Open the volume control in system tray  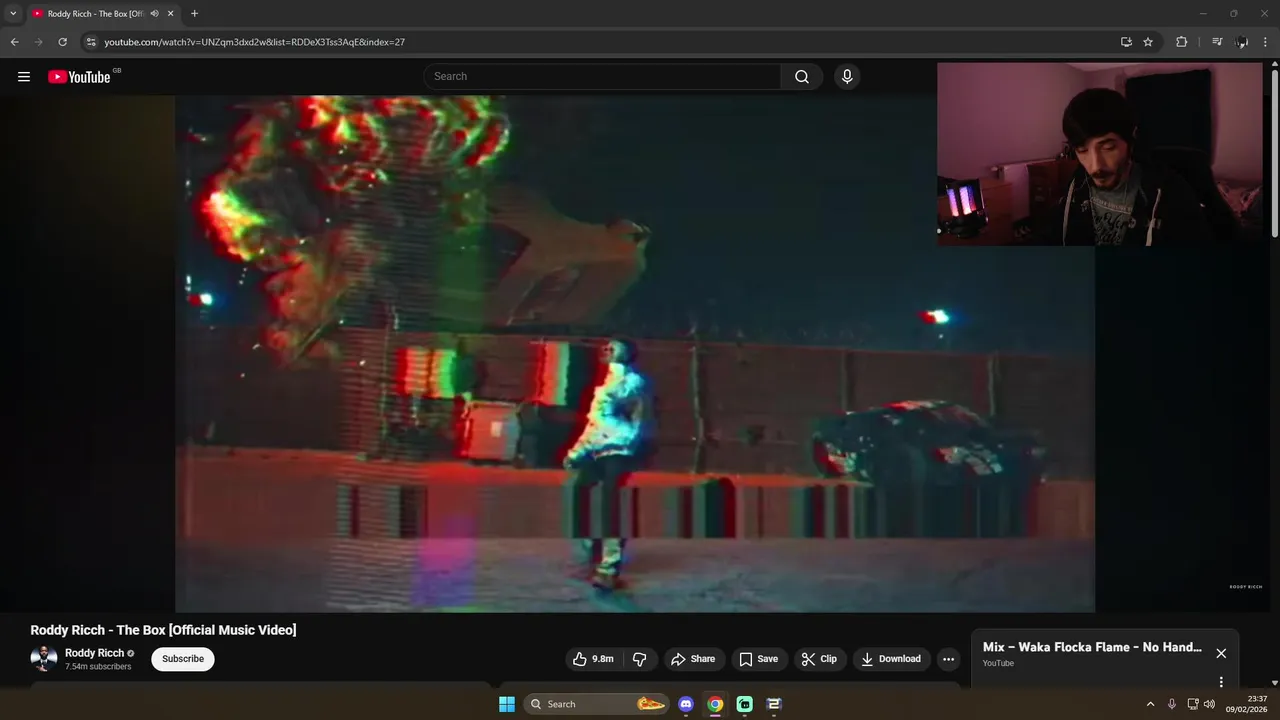[1209, 704]
